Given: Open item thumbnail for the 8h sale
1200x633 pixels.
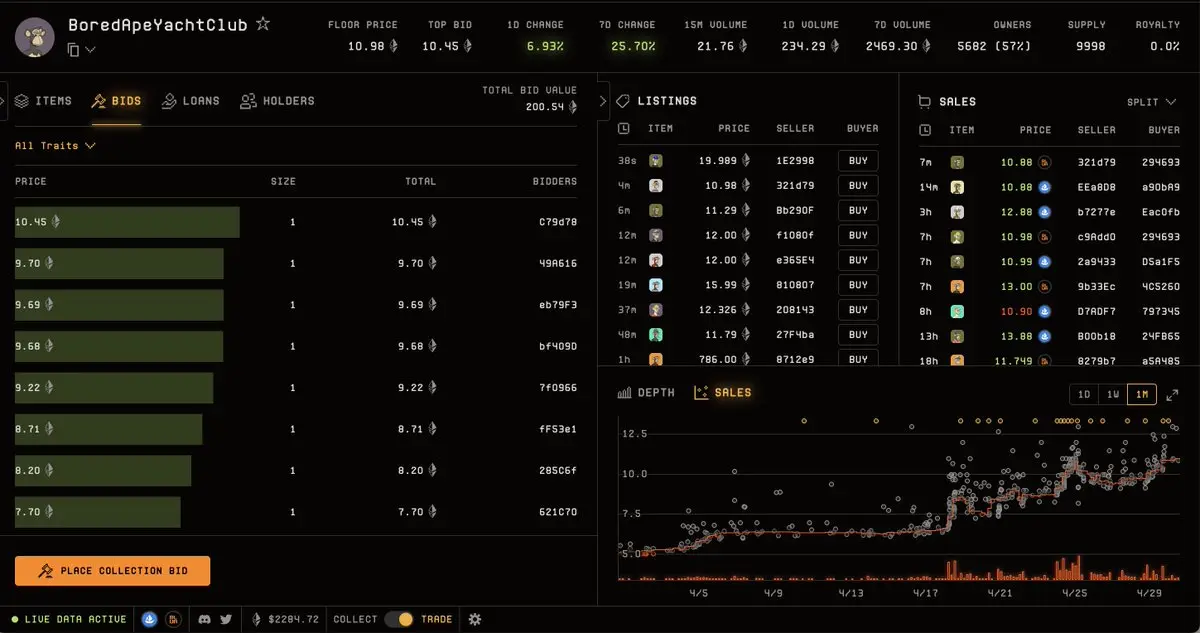Looking at the screenshot, I should (957, 312).
